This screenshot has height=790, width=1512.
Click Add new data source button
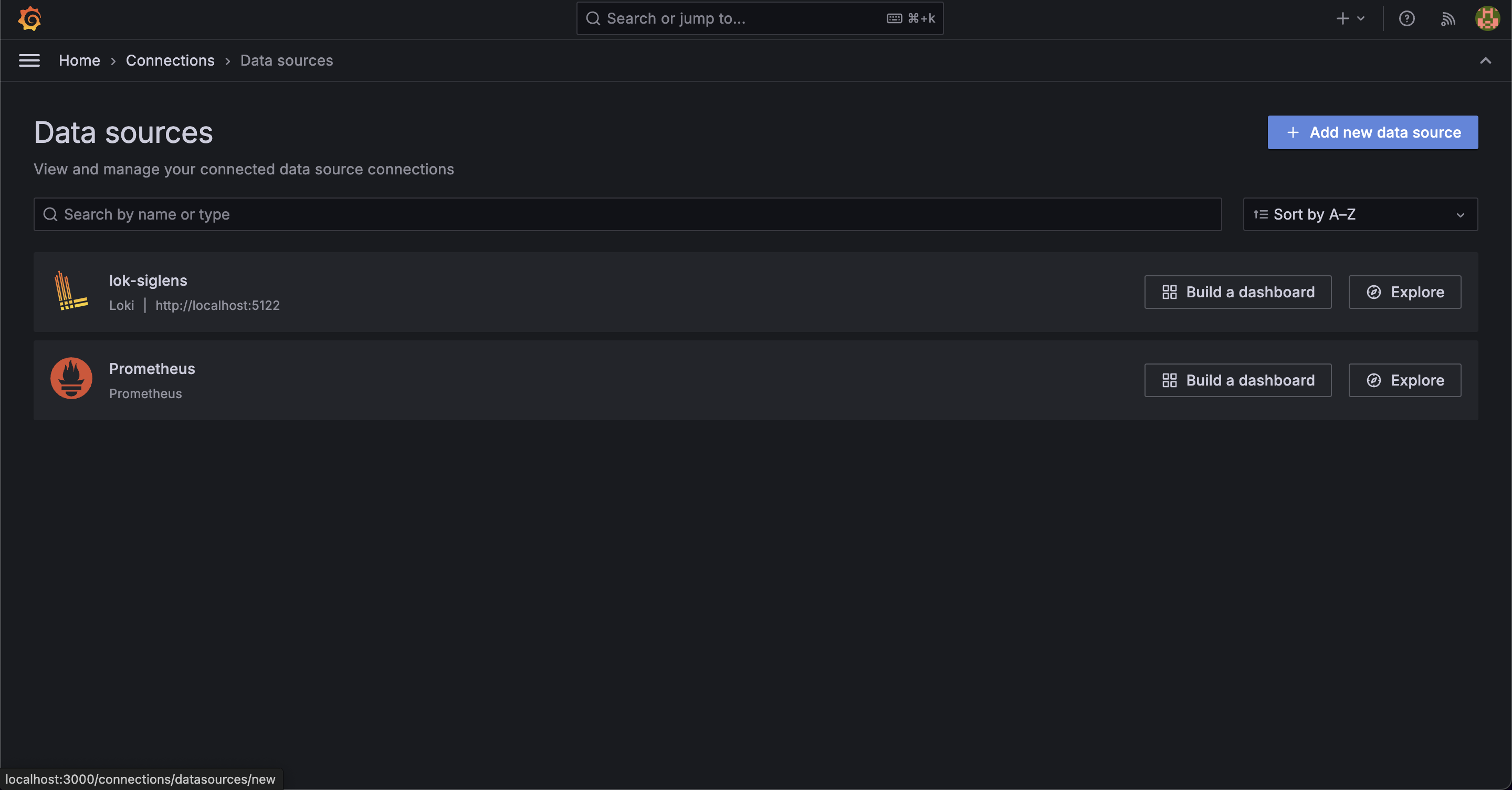click(x=1372, y=133)
